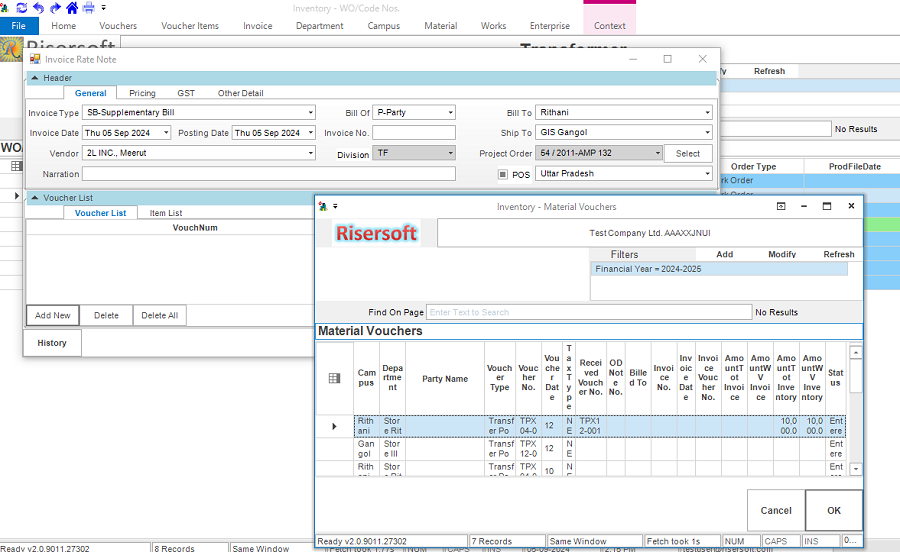This screenshot has height=552, width=900.
Task: Expand the Vendor combo box
Action: pyautogui.click(x=310, y=153)
